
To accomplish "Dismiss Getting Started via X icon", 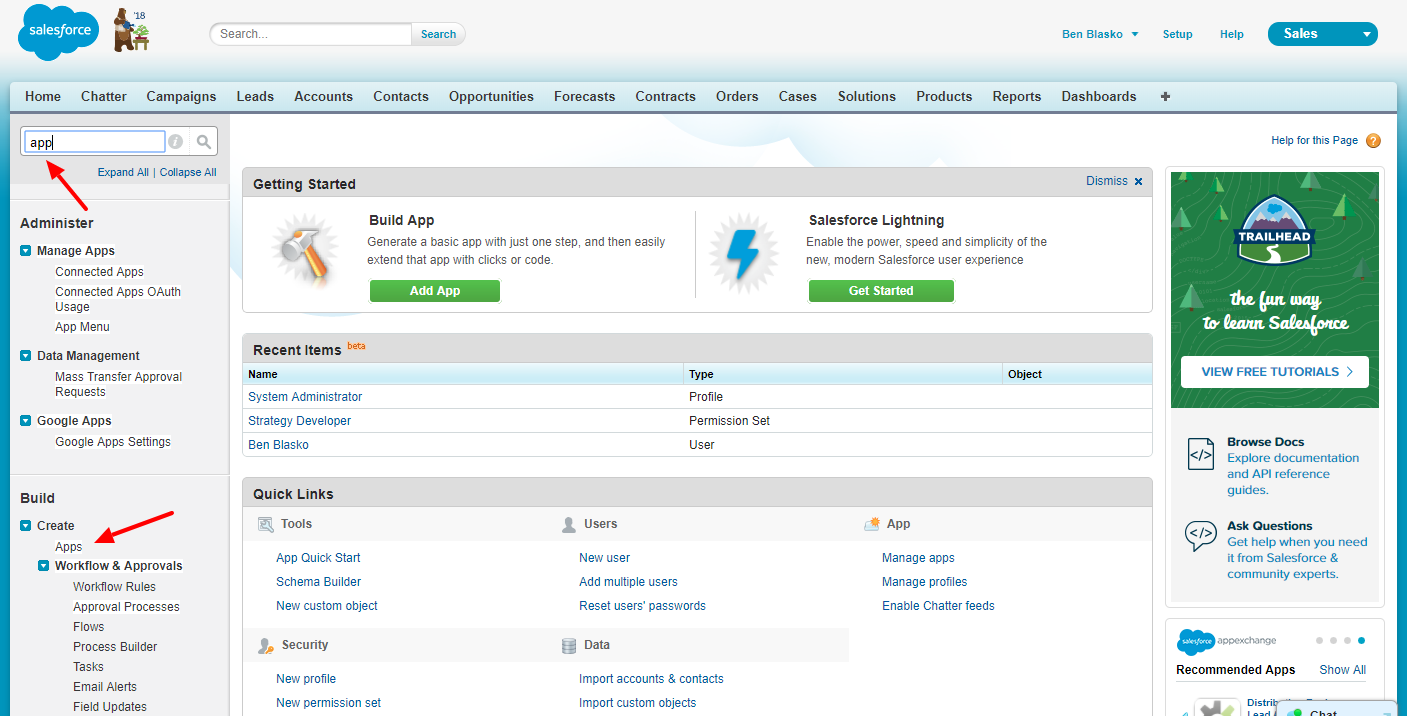I will pyautogui.click(x=1138, y=181).
